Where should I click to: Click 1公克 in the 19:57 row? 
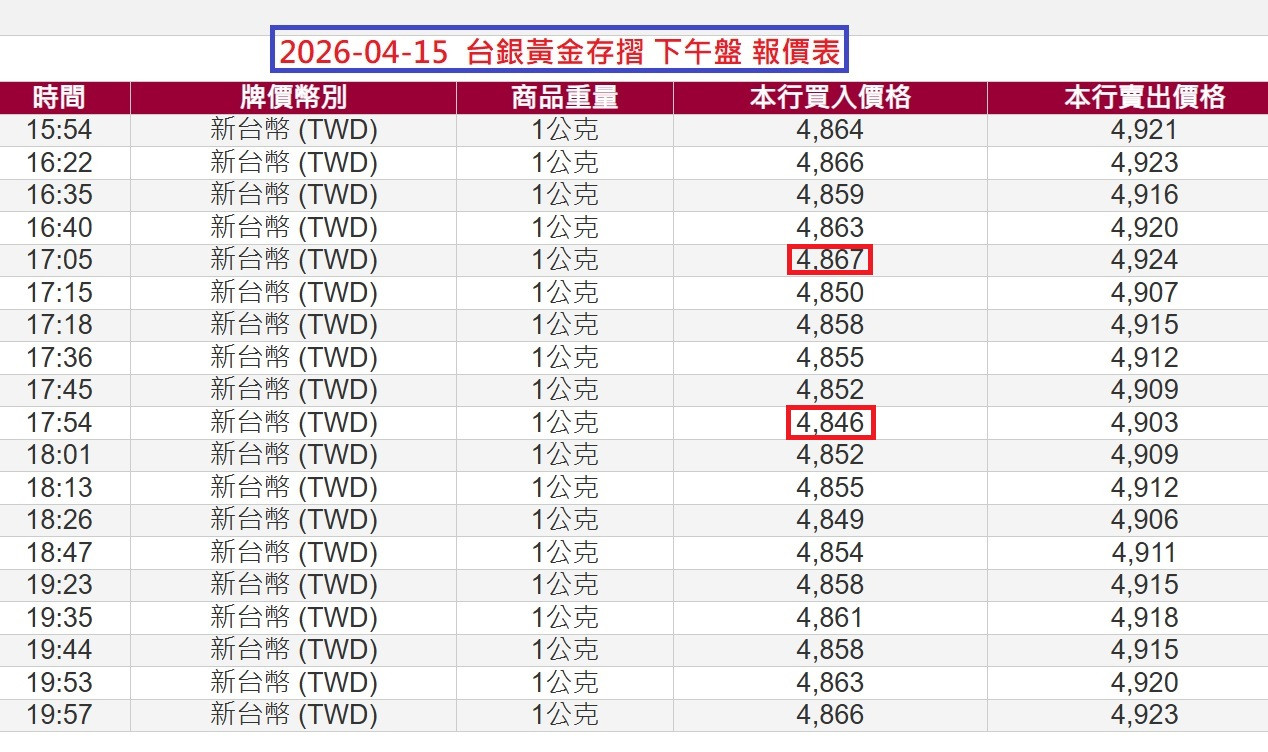tap(564, 715)
